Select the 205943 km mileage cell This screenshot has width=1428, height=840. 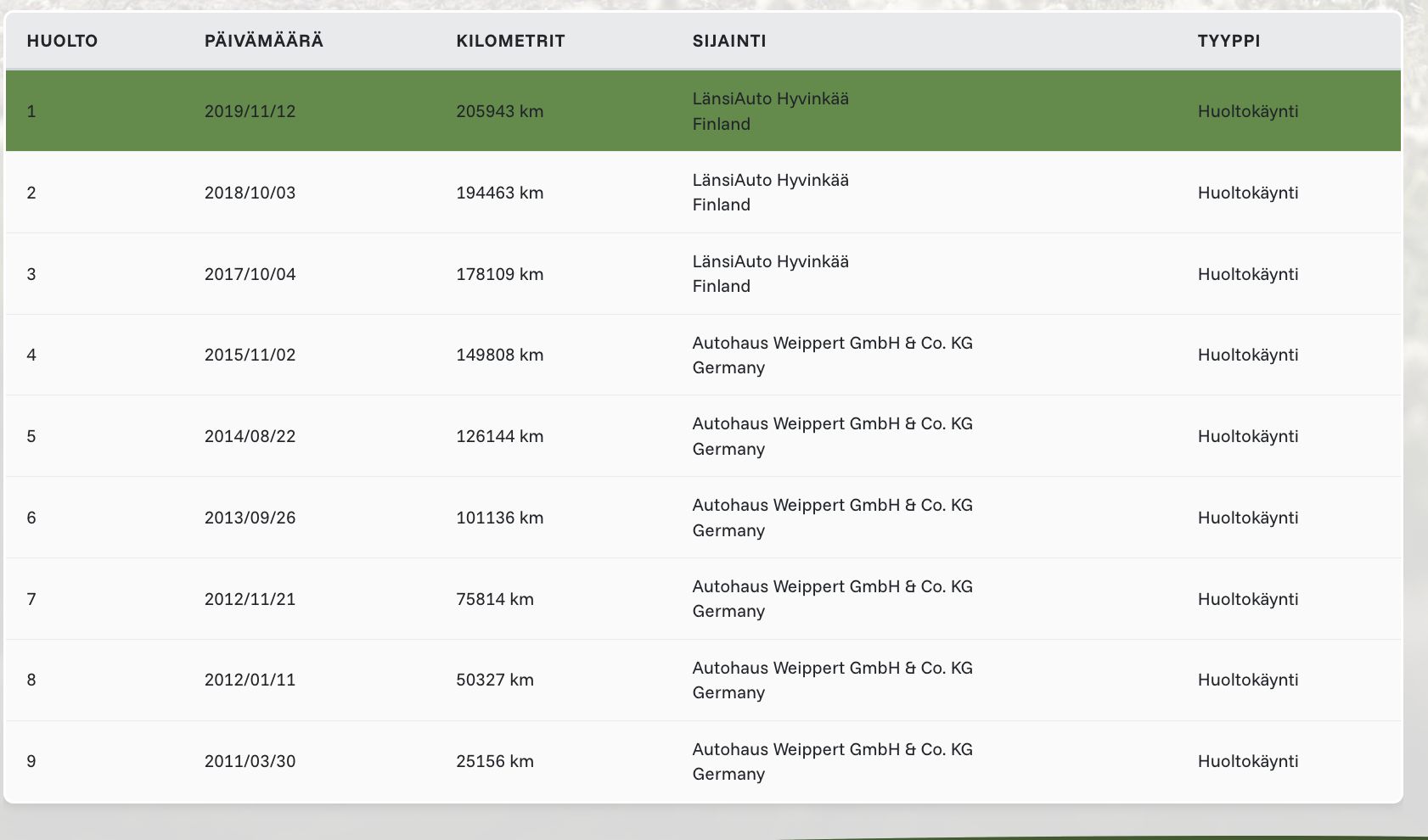click(x=500, y=111)
